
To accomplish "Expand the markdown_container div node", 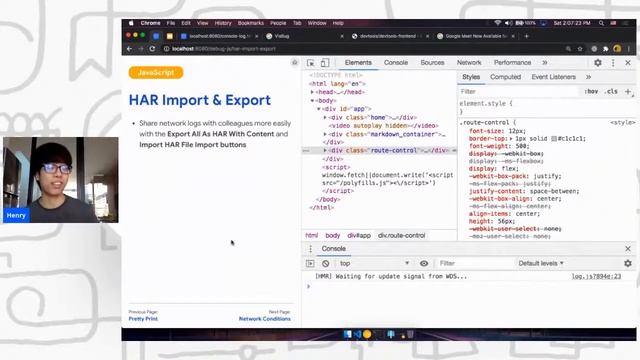I will (325, 134).
